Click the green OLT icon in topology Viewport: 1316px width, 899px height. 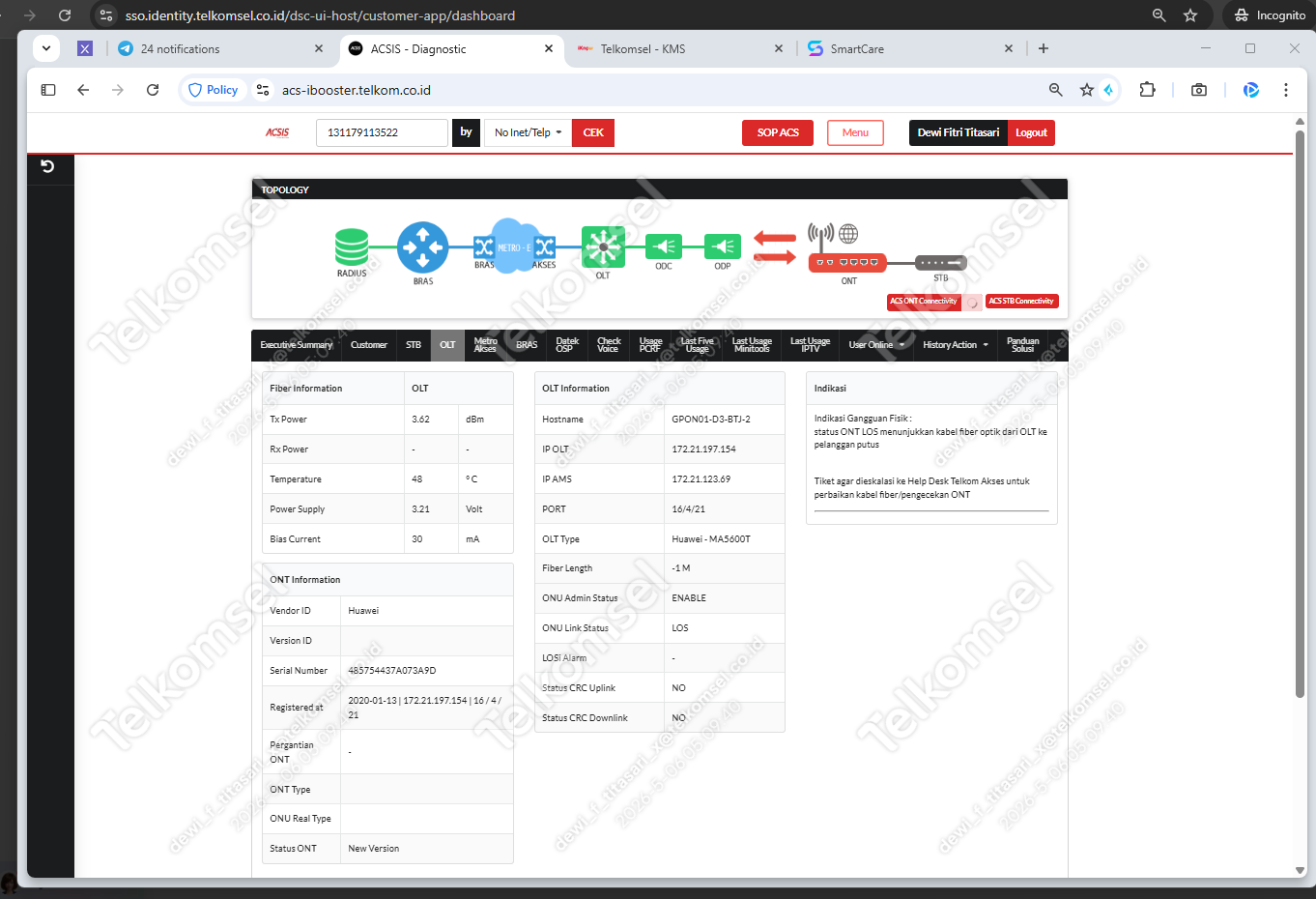603,246
